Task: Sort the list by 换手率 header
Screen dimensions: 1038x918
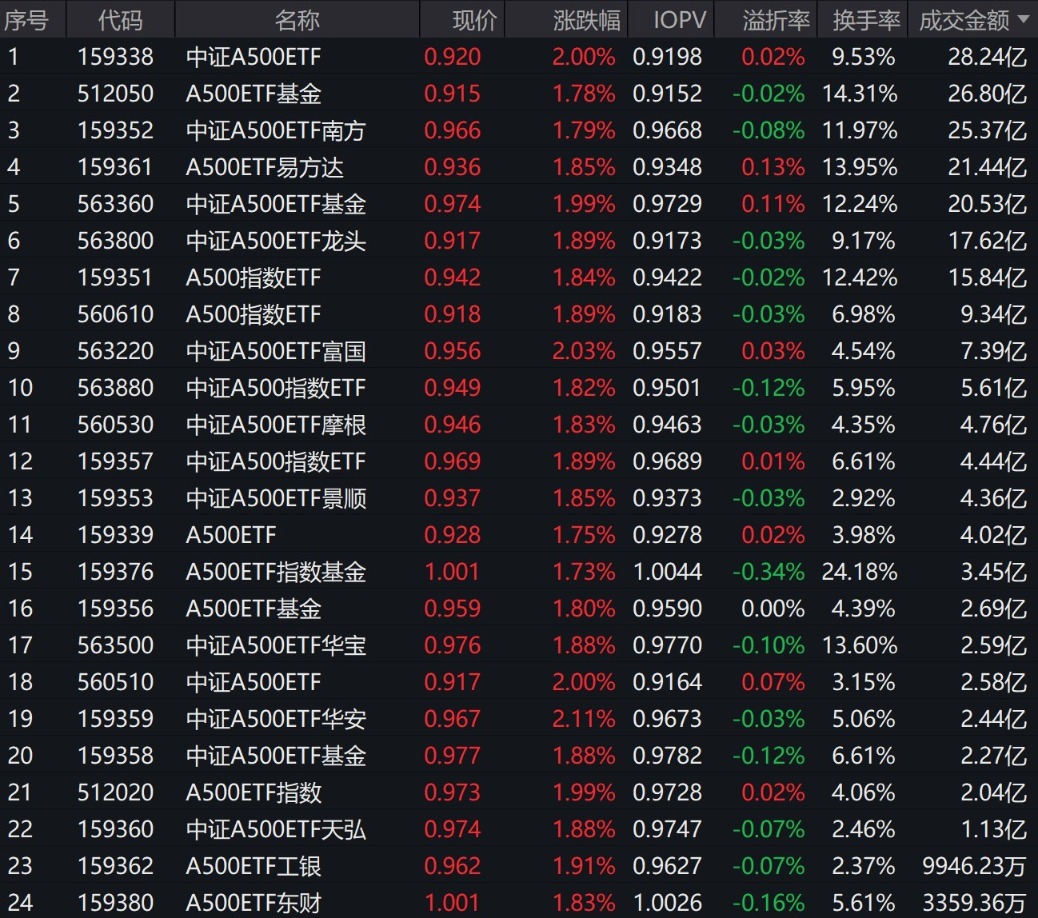Action: click(x=864, y=20)
